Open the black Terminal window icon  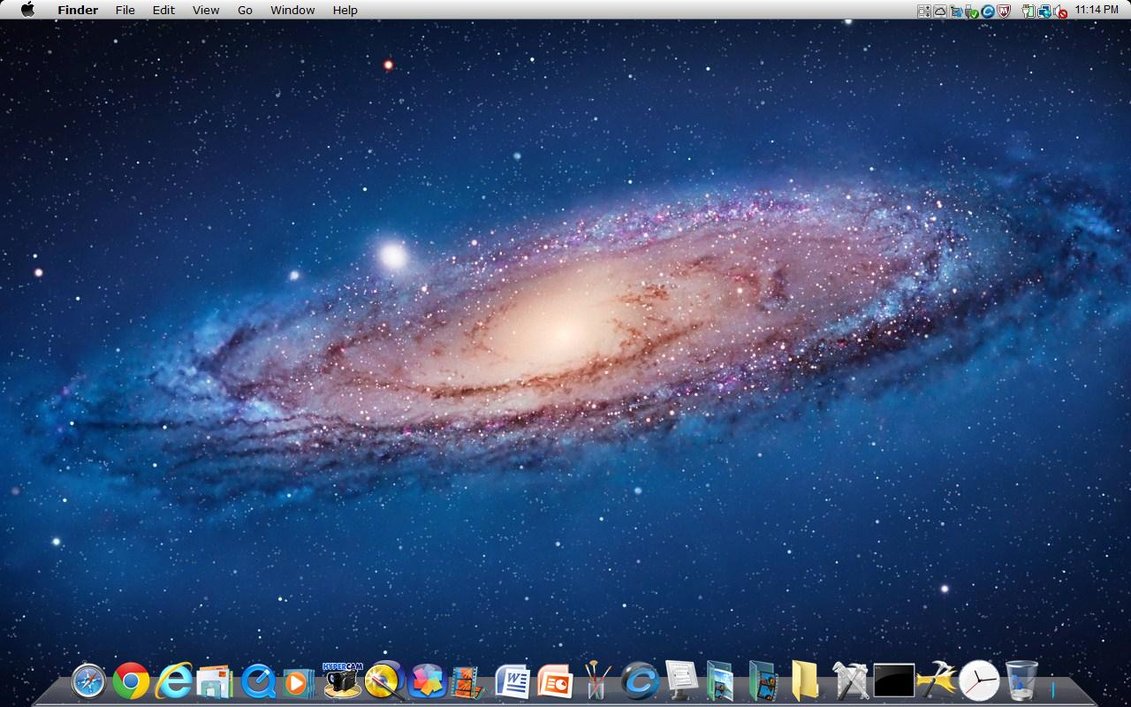point(893,681)
